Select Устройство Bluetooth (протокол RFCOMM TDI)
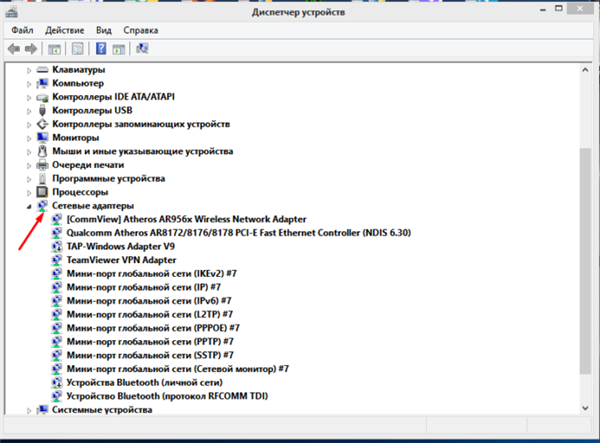 pyautogui.click(x=167, y=396)
